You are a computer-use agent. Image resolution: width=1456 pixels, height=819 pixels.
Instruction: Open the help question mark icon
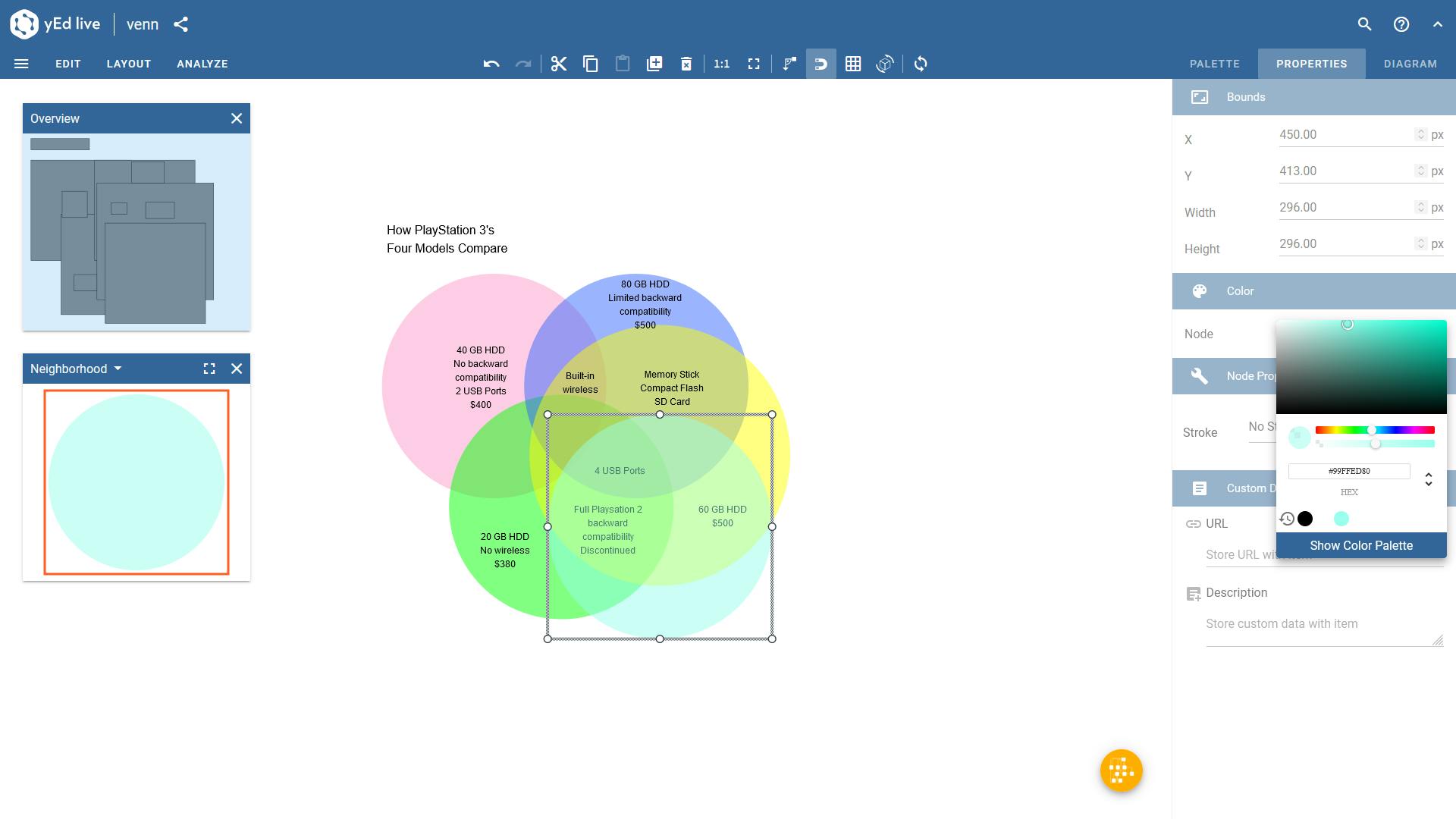[1401, 24]
